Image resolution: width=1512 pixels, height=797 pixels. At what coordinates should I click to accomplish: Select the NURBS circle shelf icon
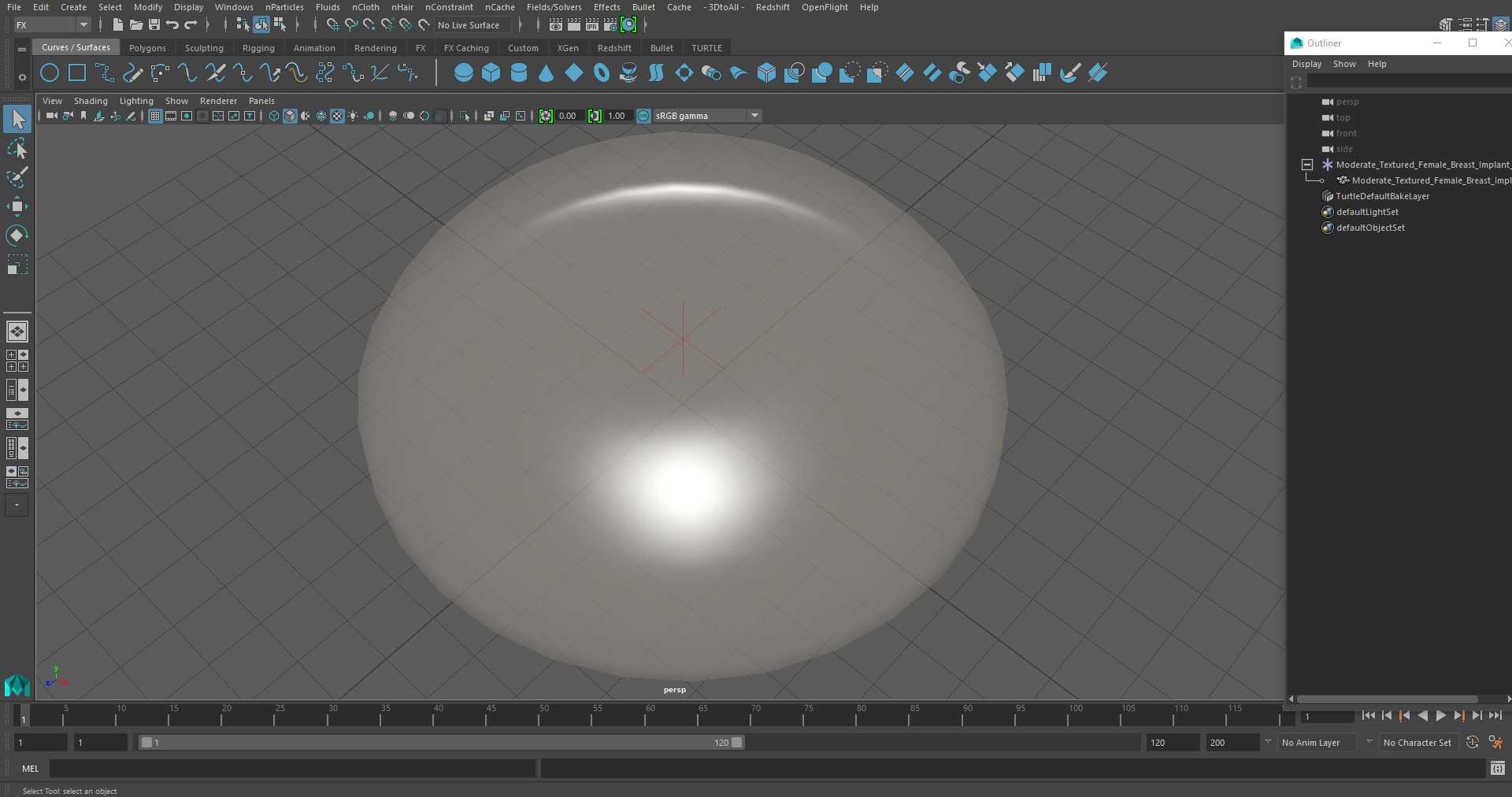50,73
